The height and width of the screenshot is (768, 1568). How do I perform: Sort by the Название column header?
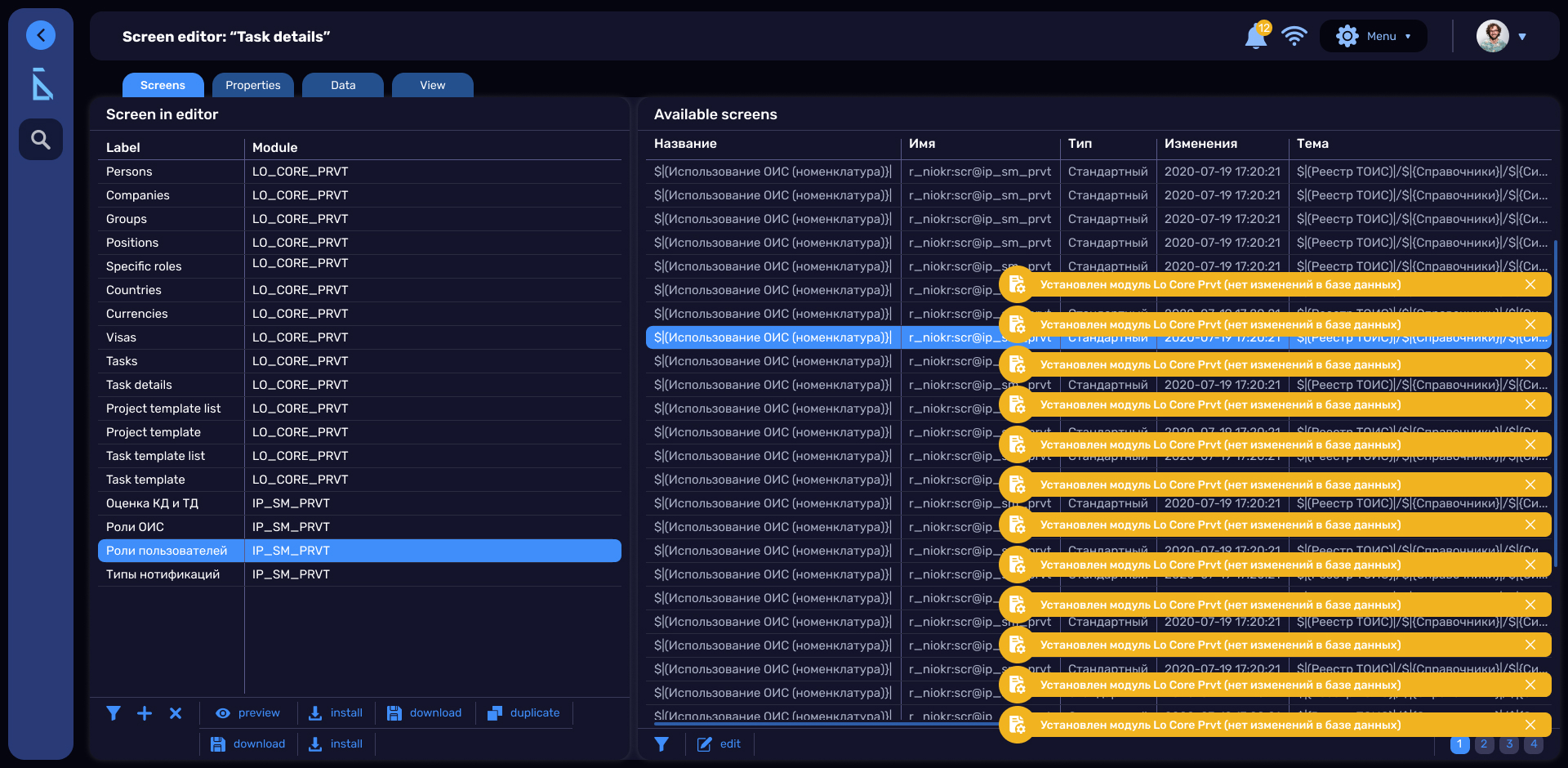(x=686, y=143)
